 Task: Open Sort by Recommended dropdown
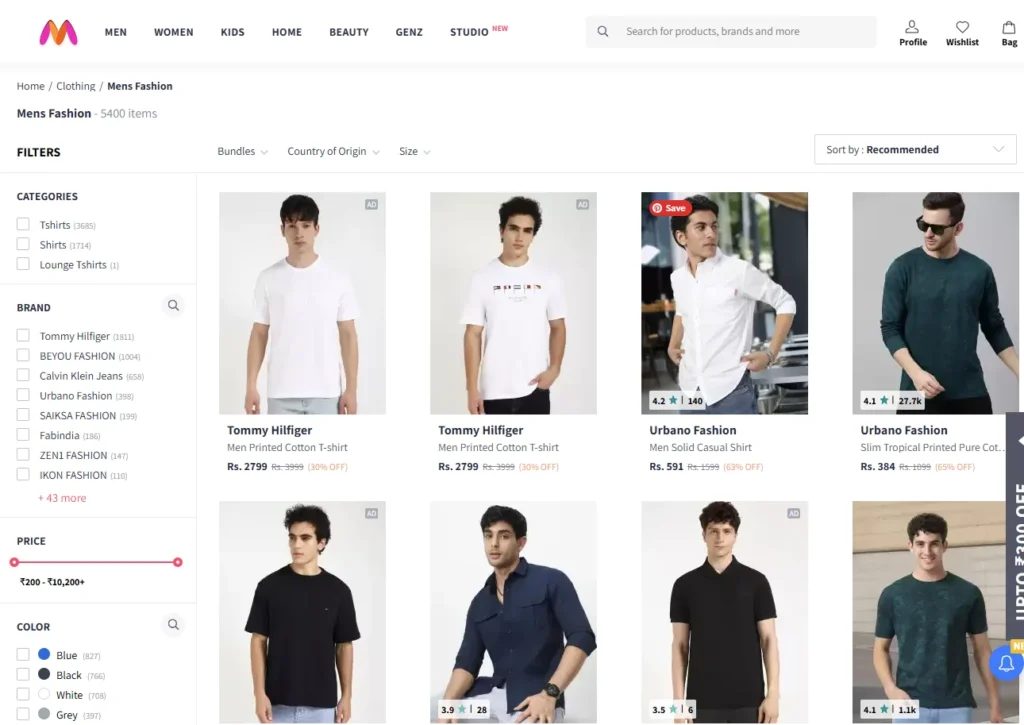(915, 150)
